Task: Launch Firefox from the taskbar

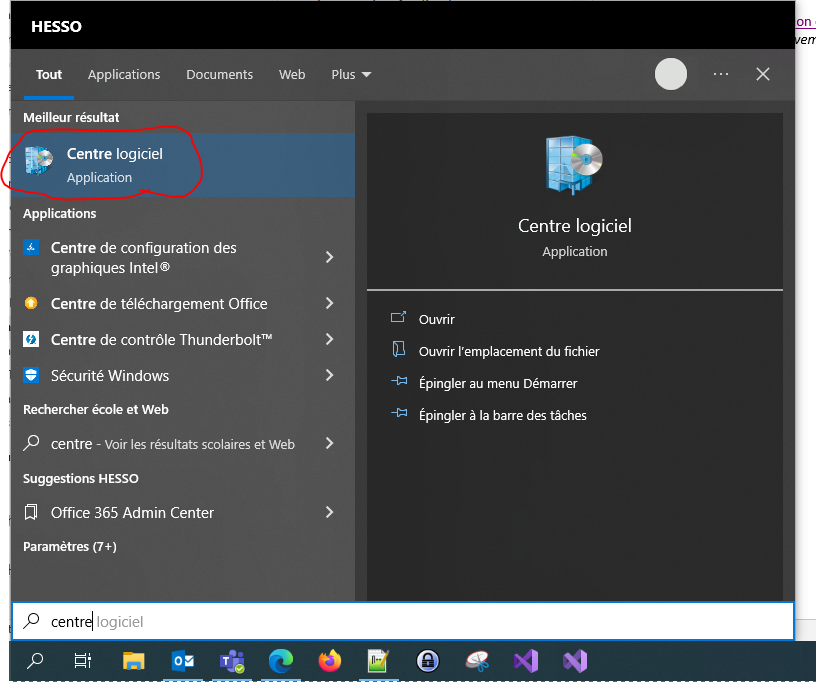Action: click(330, 661)
